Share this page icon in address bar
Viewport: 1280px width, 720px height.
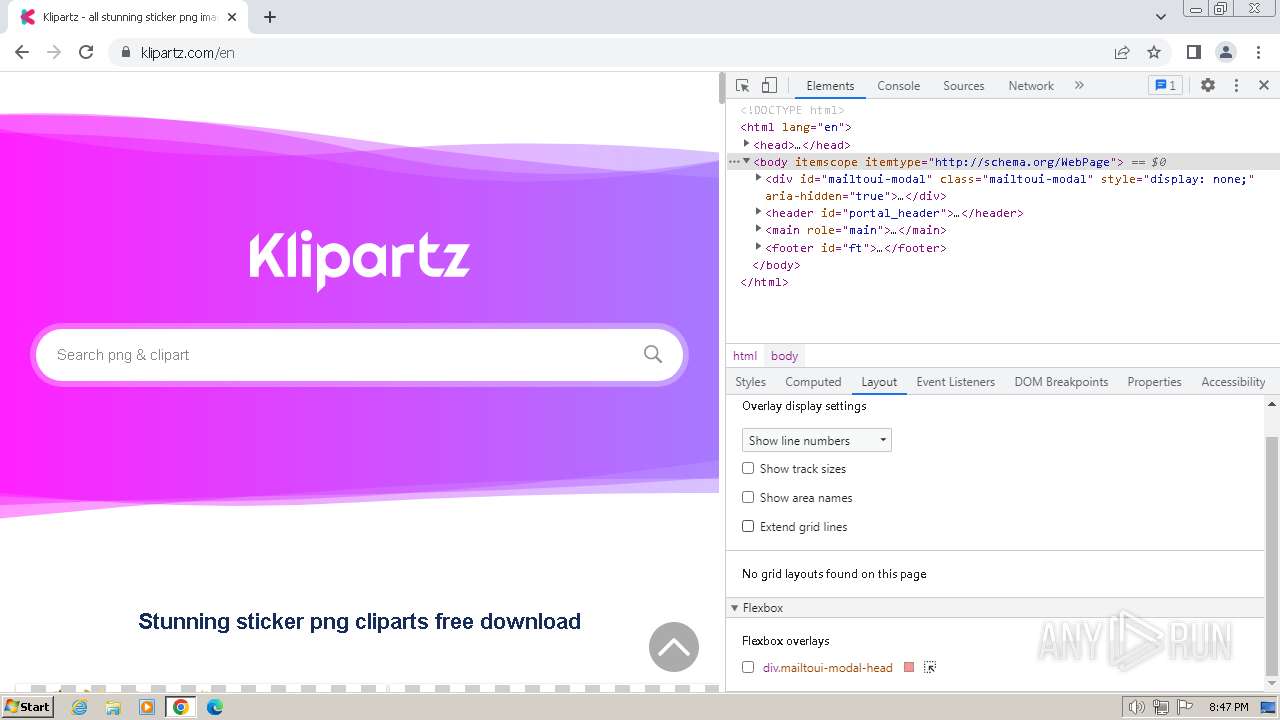[x=1122, y=52]
